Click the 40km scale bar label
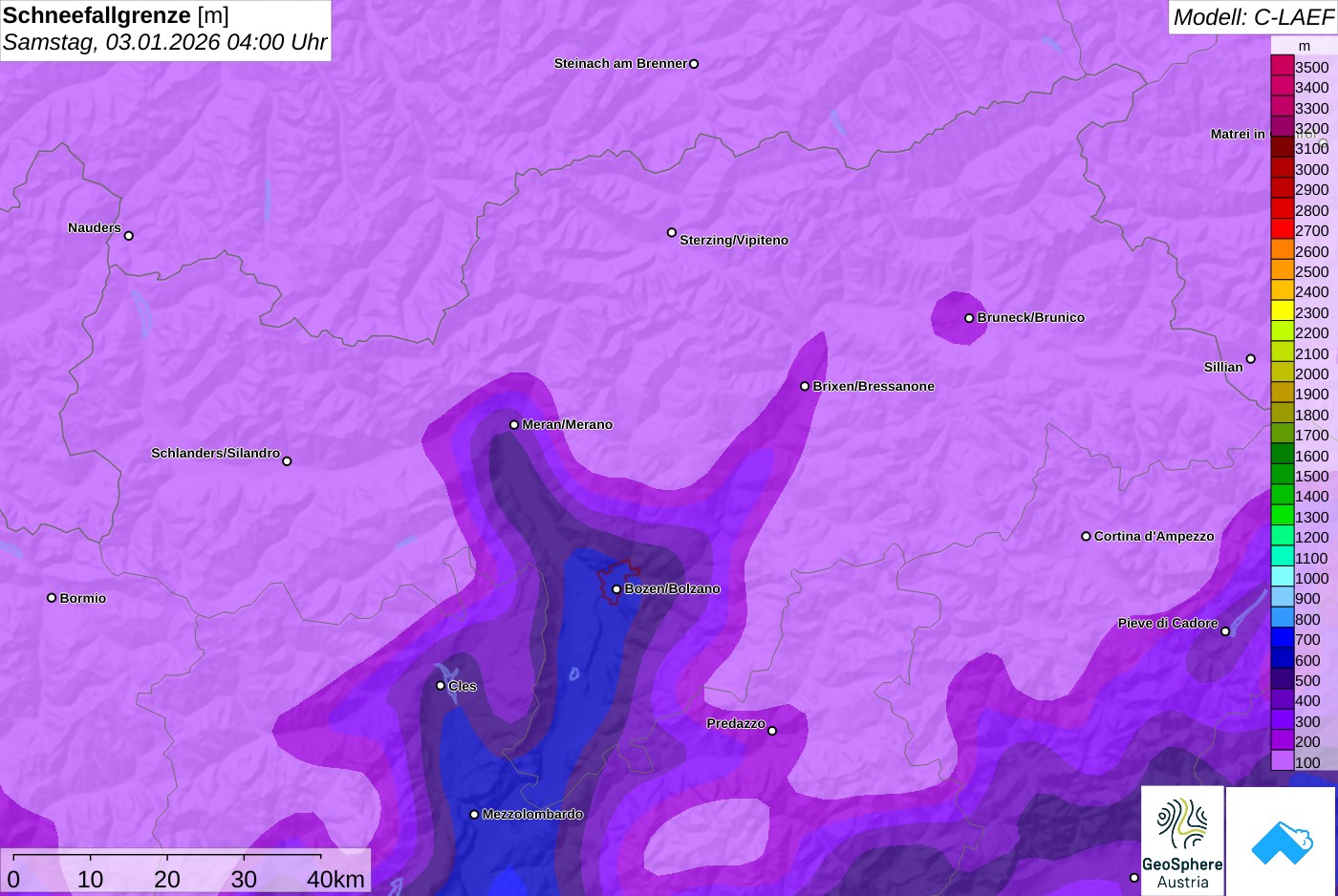 pos(335,880)
